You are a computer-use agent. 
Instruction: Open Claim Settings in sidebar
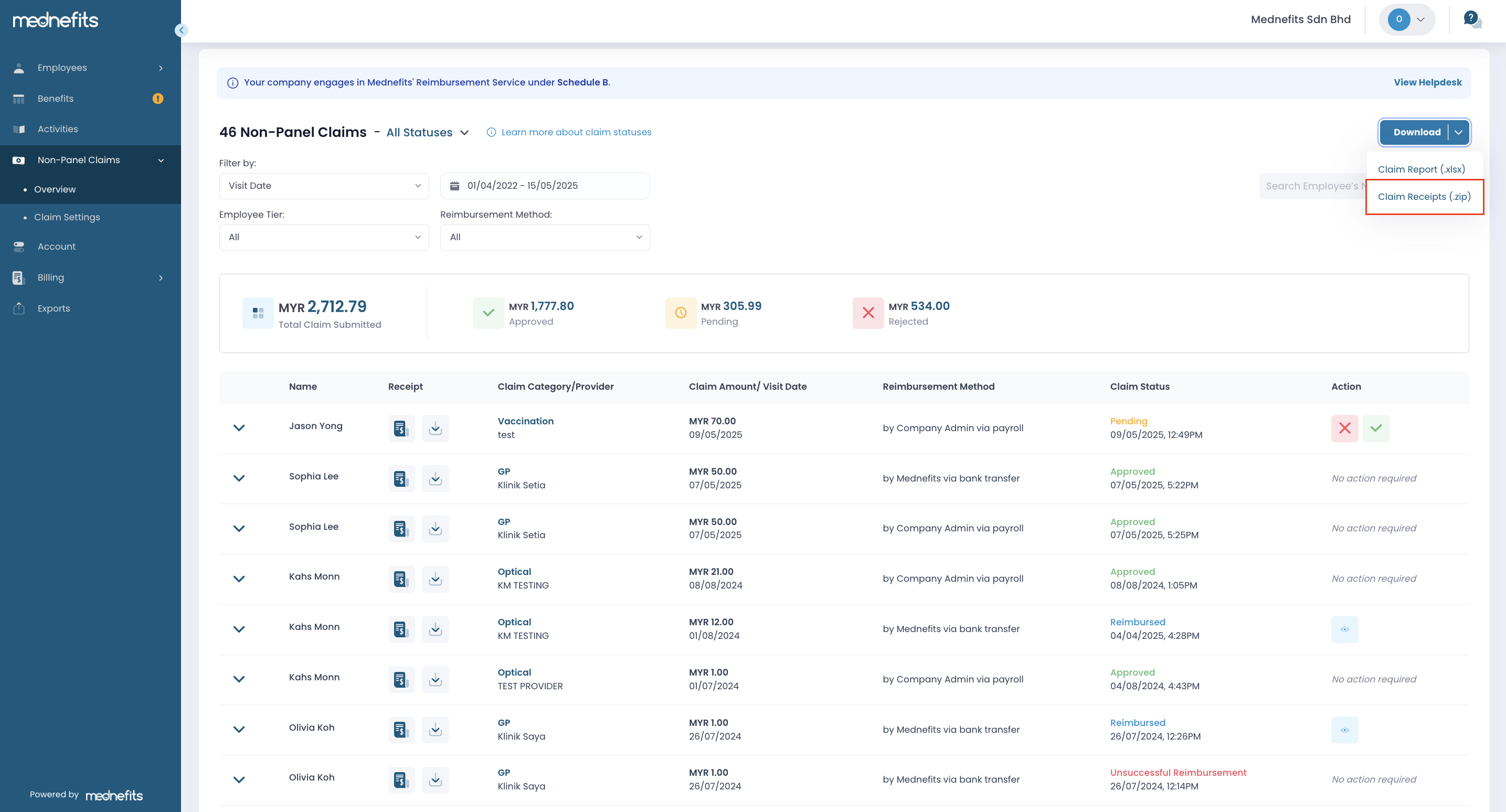point(67,217)
